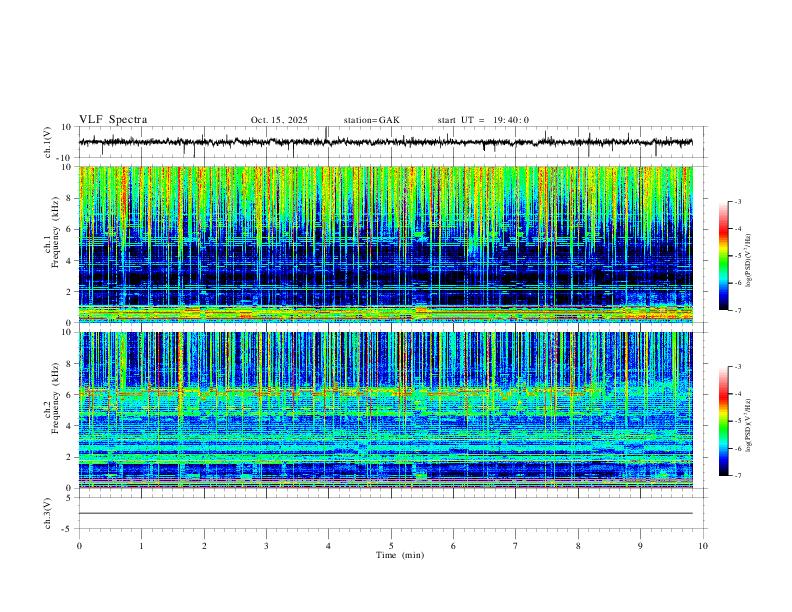792x612 pixels.
Task: Click the "ch.3(V)" axis label
Action: click(48, 514)
